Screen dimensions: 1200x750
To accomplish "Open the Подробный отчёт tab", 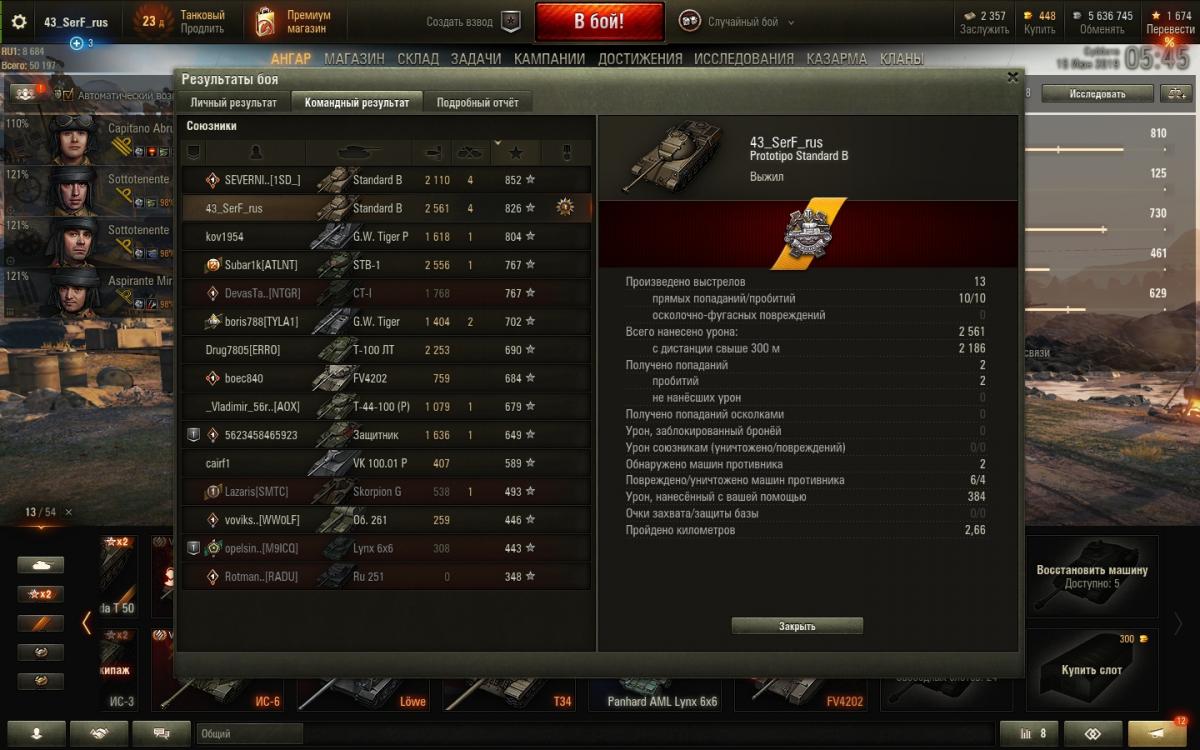I will (x=478, y=102).
